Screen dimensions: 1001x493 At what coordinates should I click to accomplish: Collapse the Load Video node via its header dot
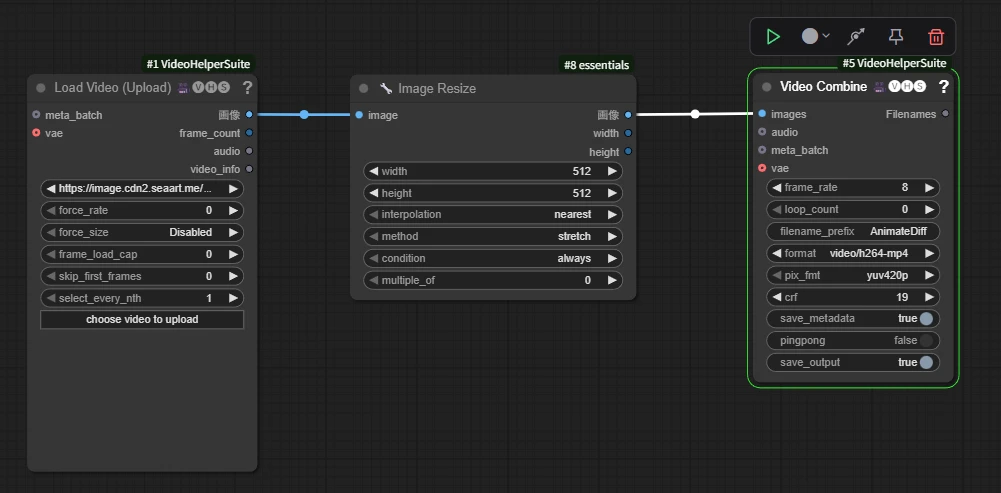[41, 88]
